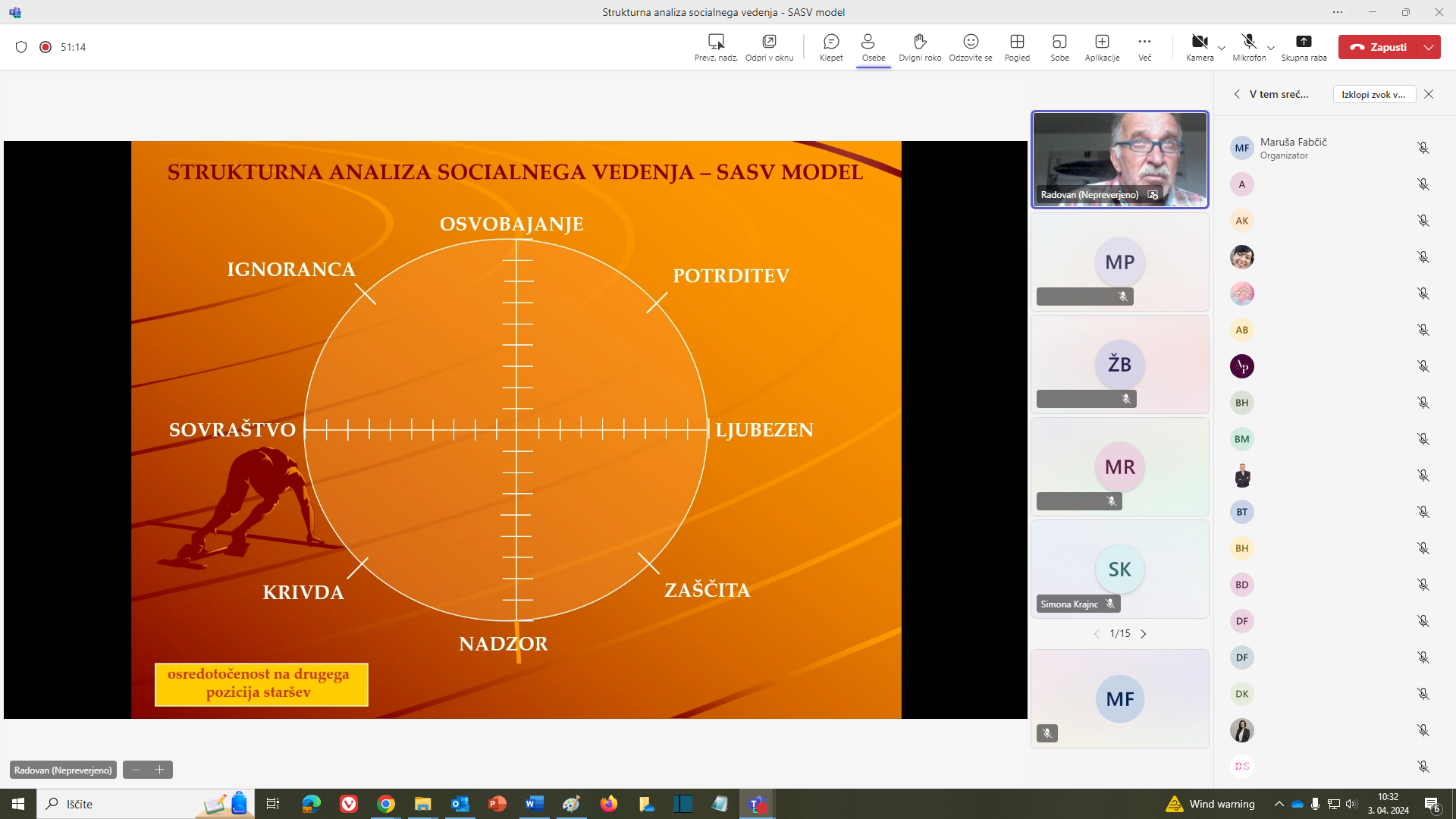The height and width of the screenshot is (819, 1456).
Task: Open the Osebe participants panel
Action: [x=874, y=47]
